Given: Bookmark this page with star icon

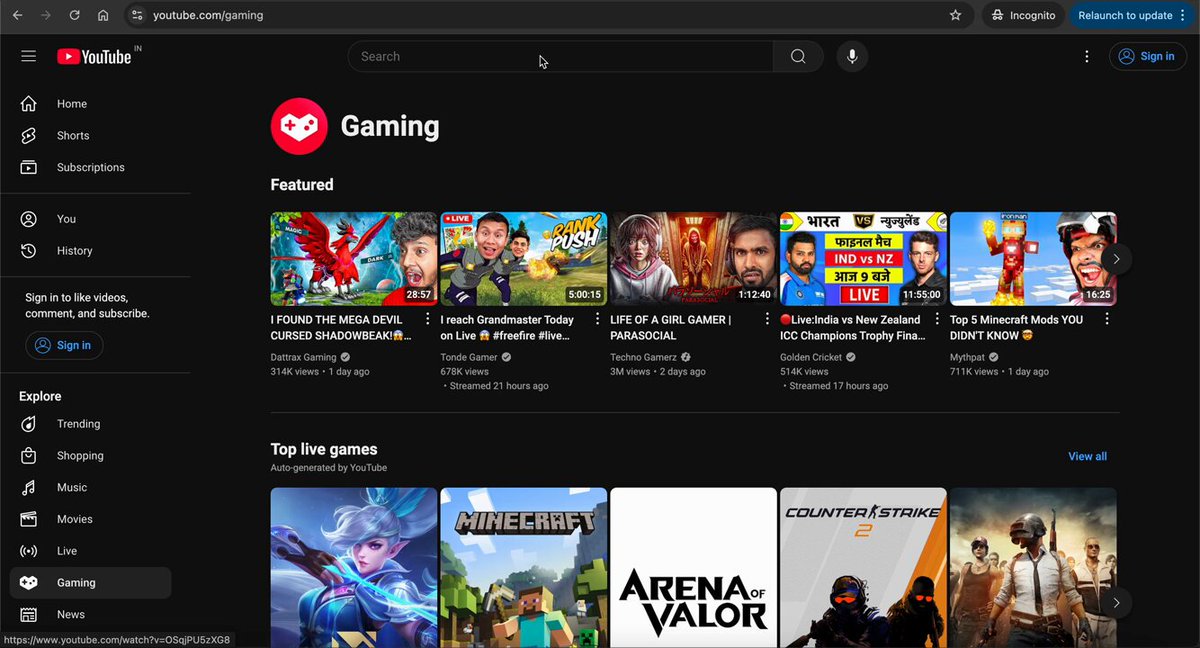Looking at the screenshot, I should tap(955, 15).
